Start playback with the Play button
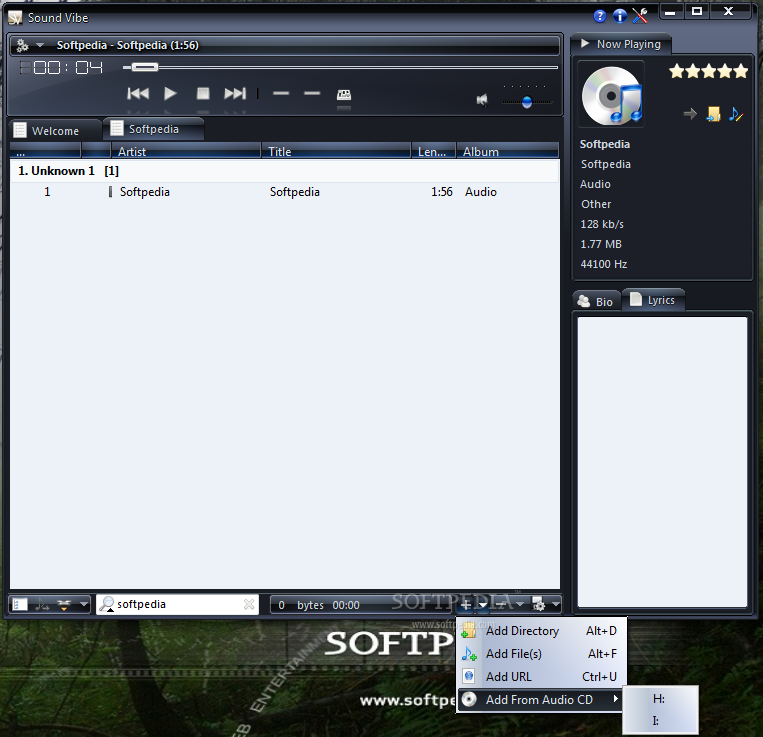 point(170,93)
